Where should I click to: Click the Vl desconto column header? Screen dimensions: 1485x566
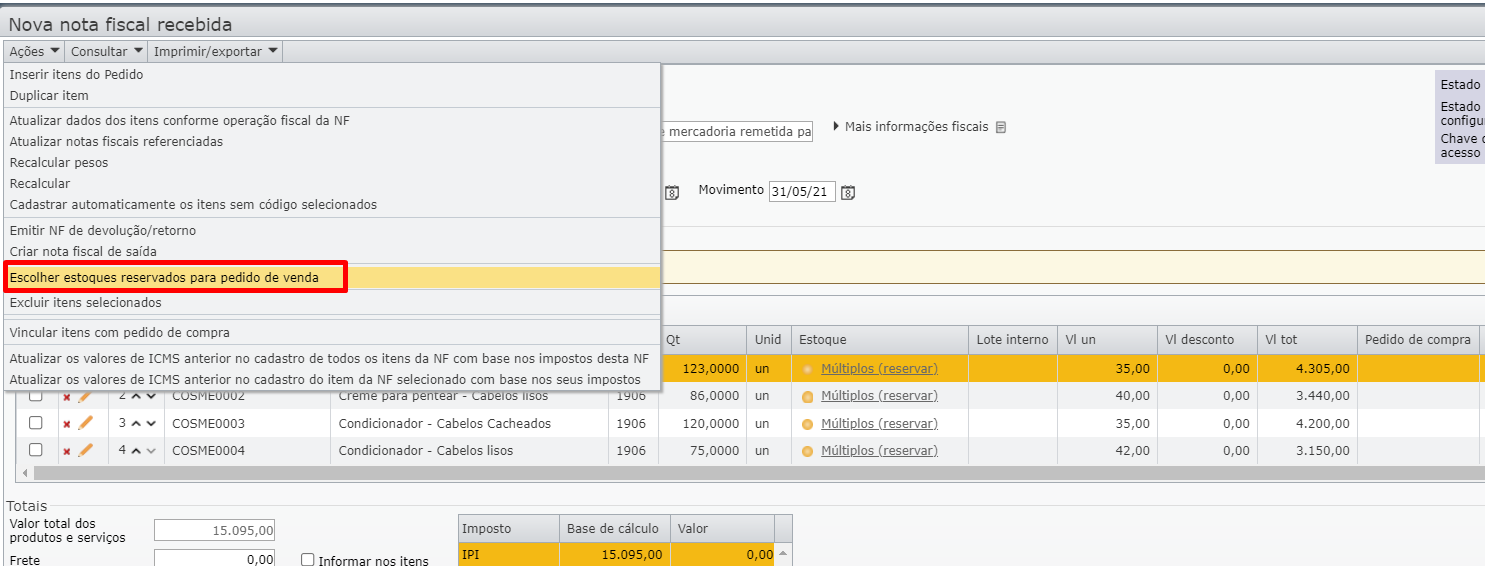tap(1207, 340)
